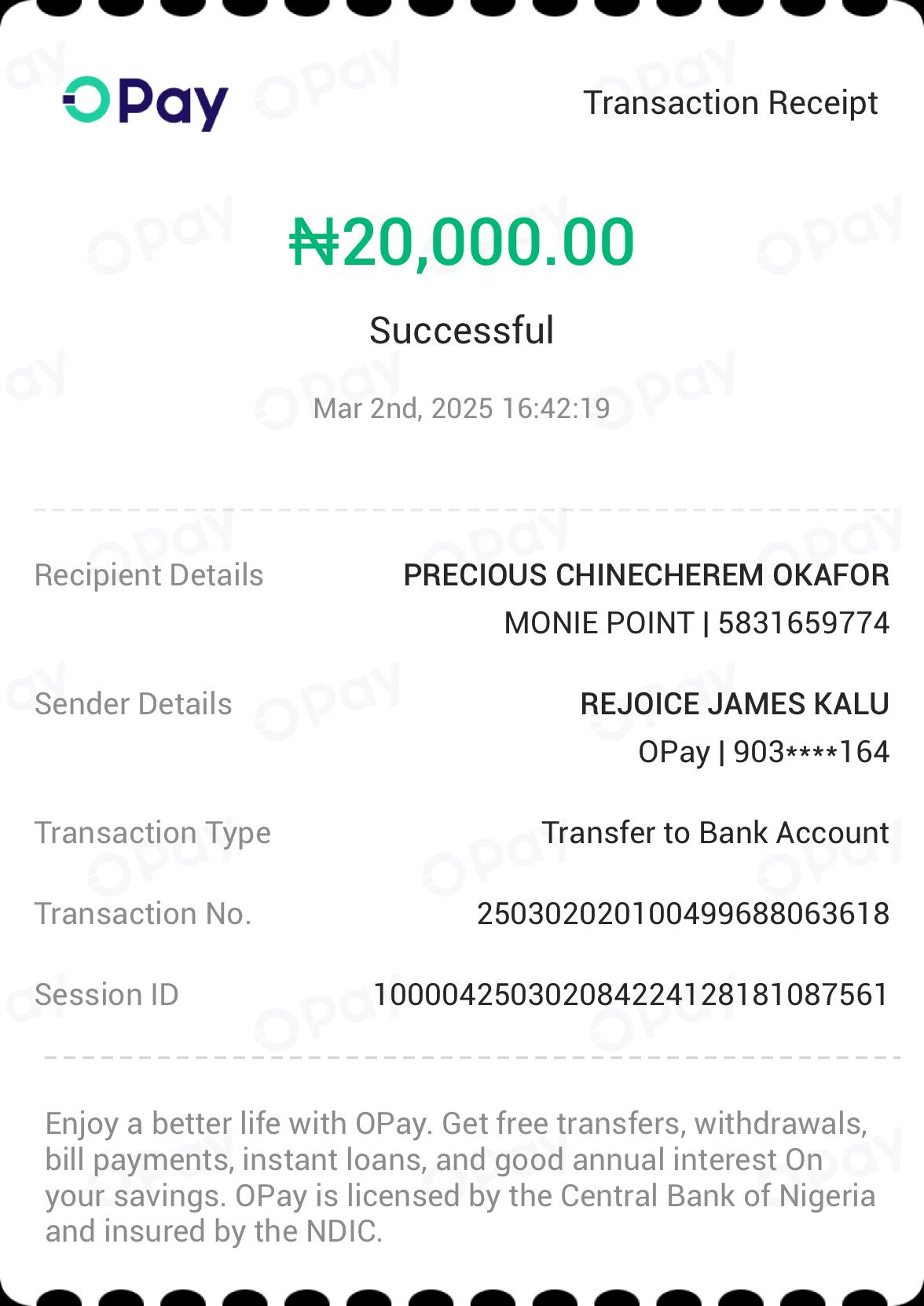
Task: Click the Sender Details label
Action: click(134, 704)
